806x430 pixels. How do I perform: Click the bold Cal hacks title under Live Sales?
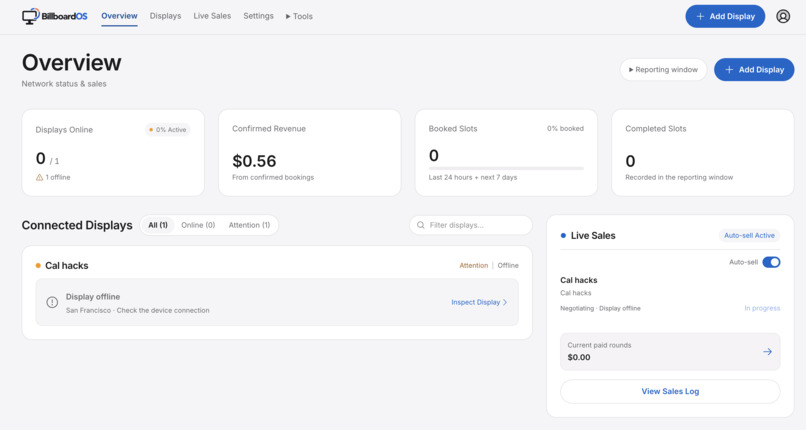[x=579, y=280]
